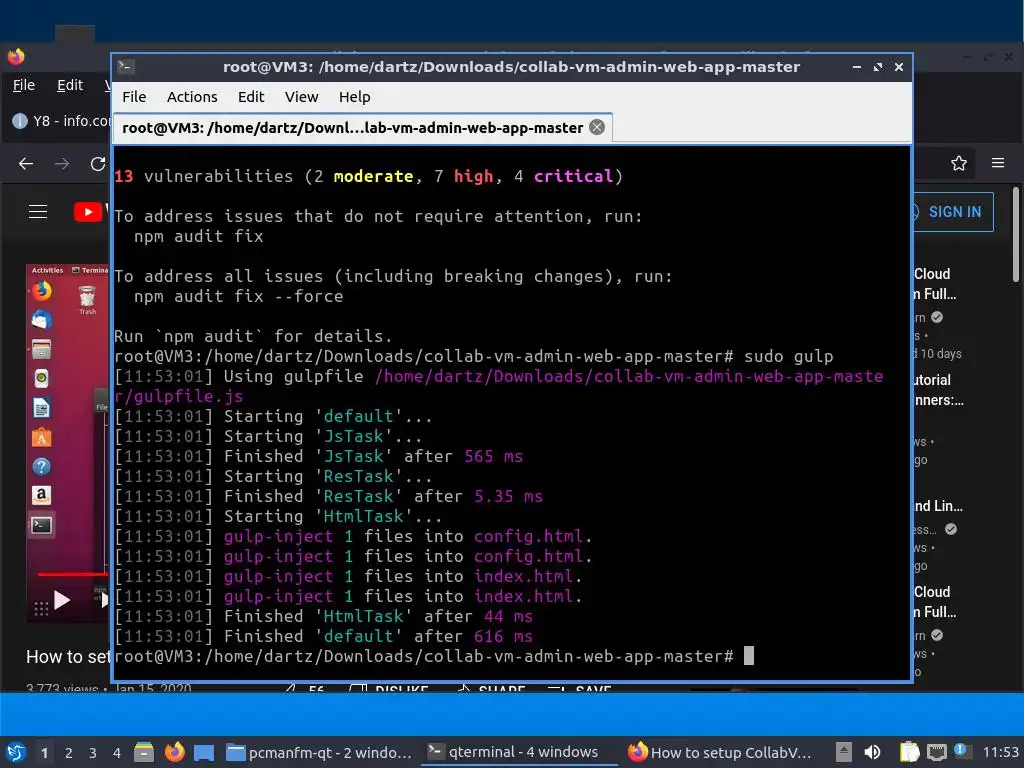Open qterminal taskbar group
This screenshot has height=768, width=1024.
click(519, 752)
